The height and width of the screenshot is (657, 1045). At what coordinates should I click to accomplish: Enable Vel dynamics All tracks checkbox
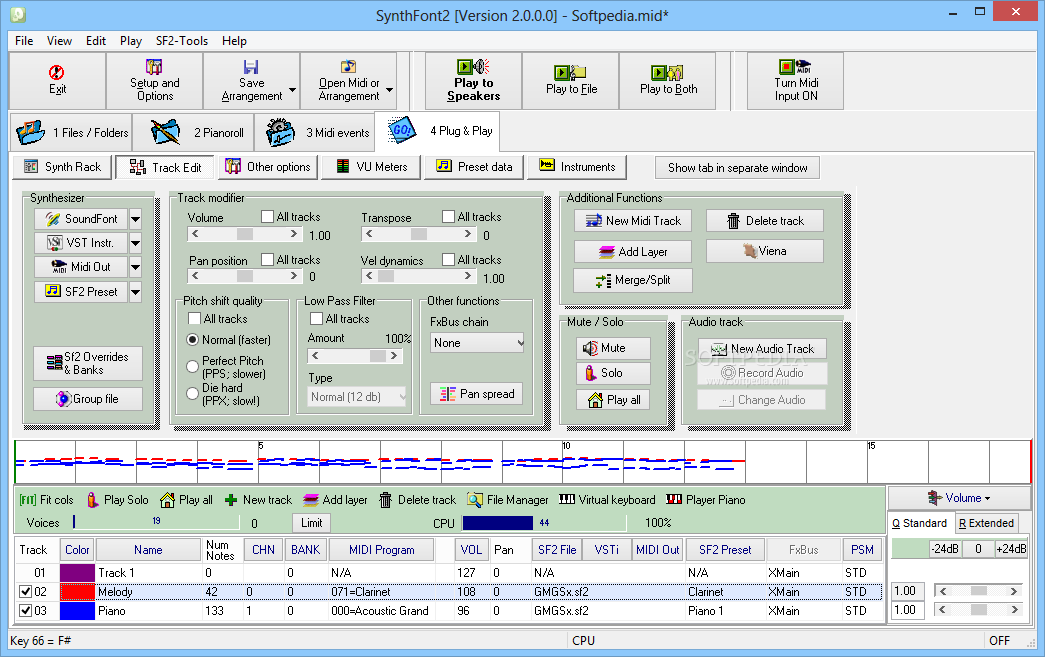449,259
